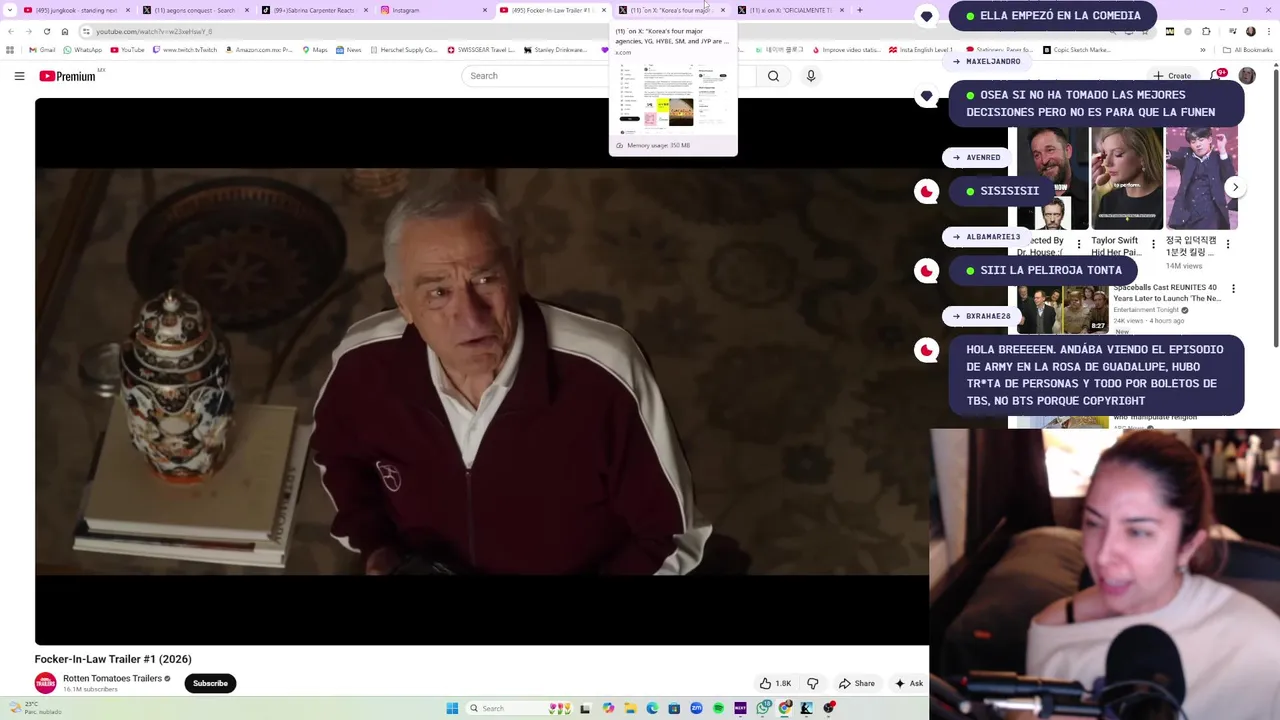Open Microsoft Store from taskbar
The height and width of the screenshot is (720, 1280).
tap(674, 708)
